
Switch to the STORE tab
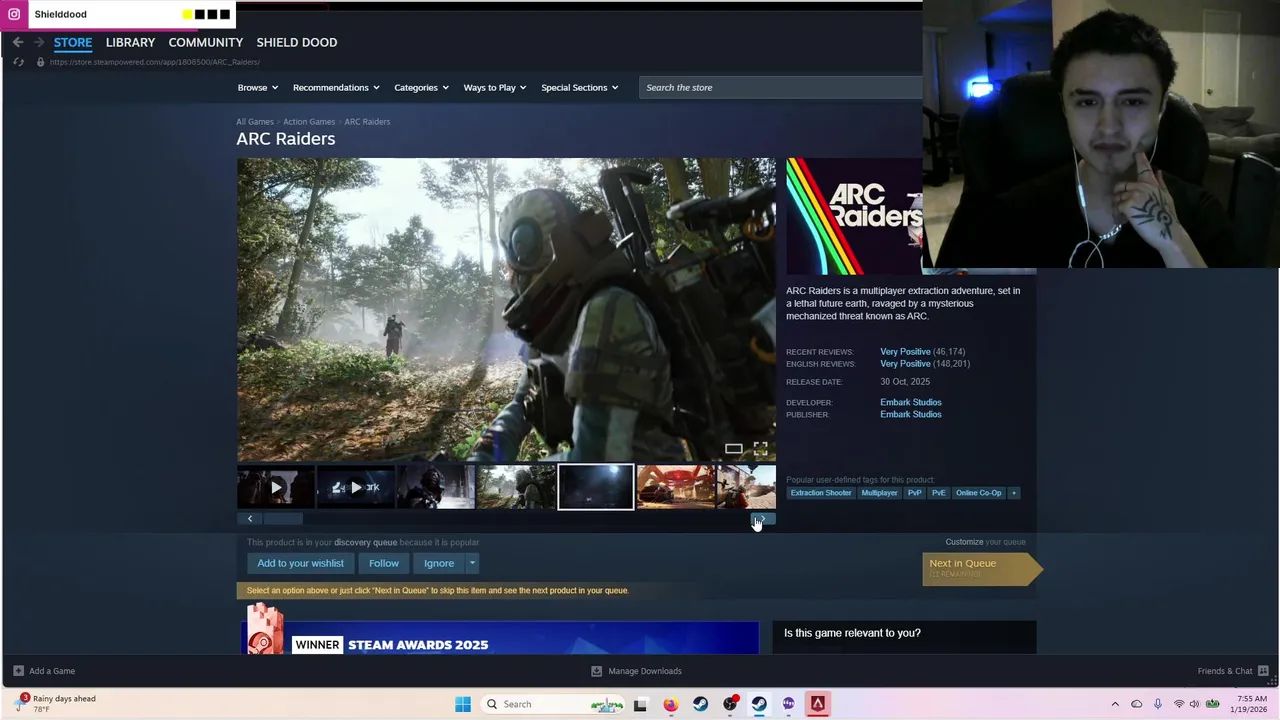[x=73, y=42]
